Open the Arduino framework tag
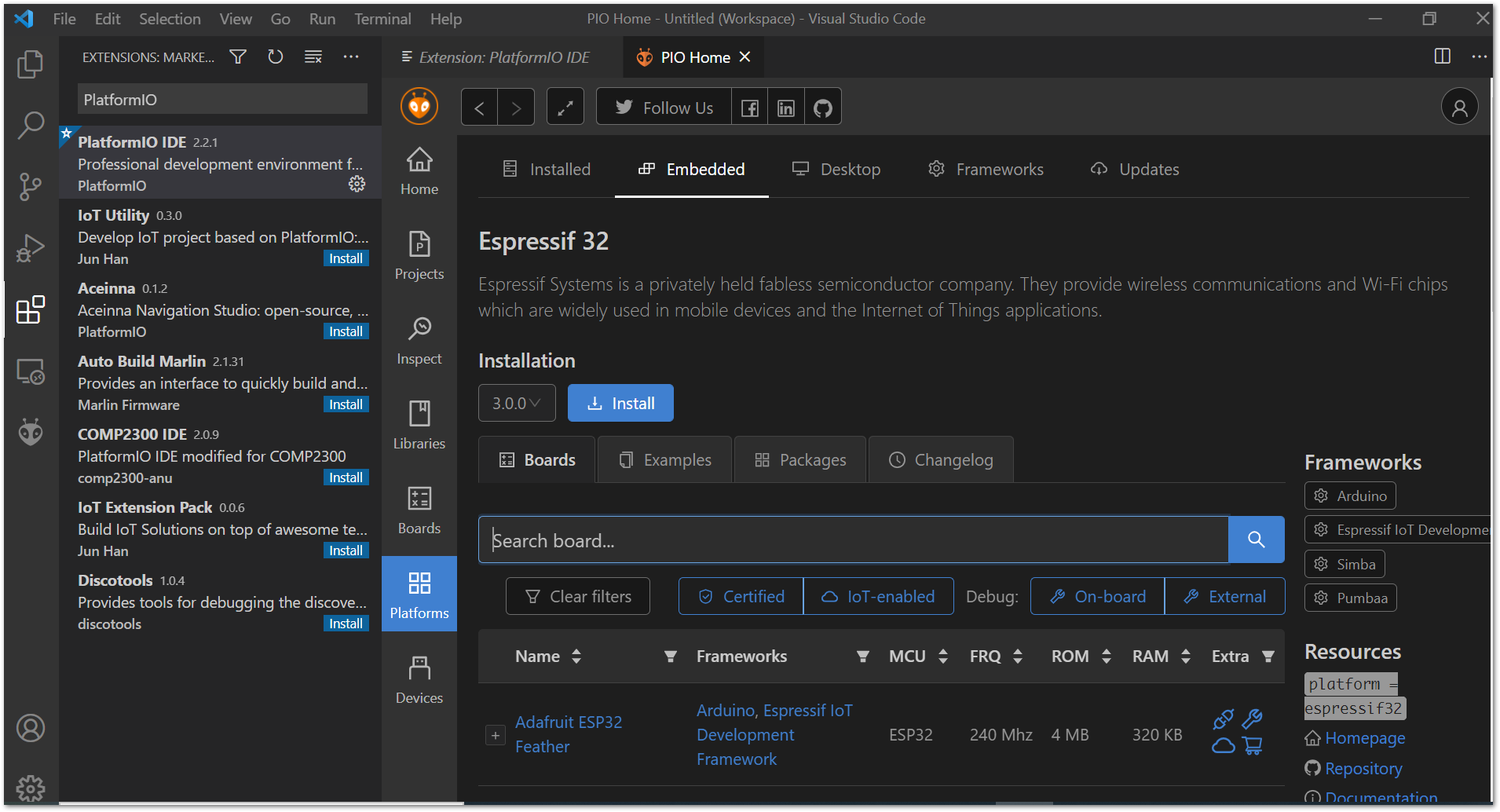 (x=1350, y=496)
